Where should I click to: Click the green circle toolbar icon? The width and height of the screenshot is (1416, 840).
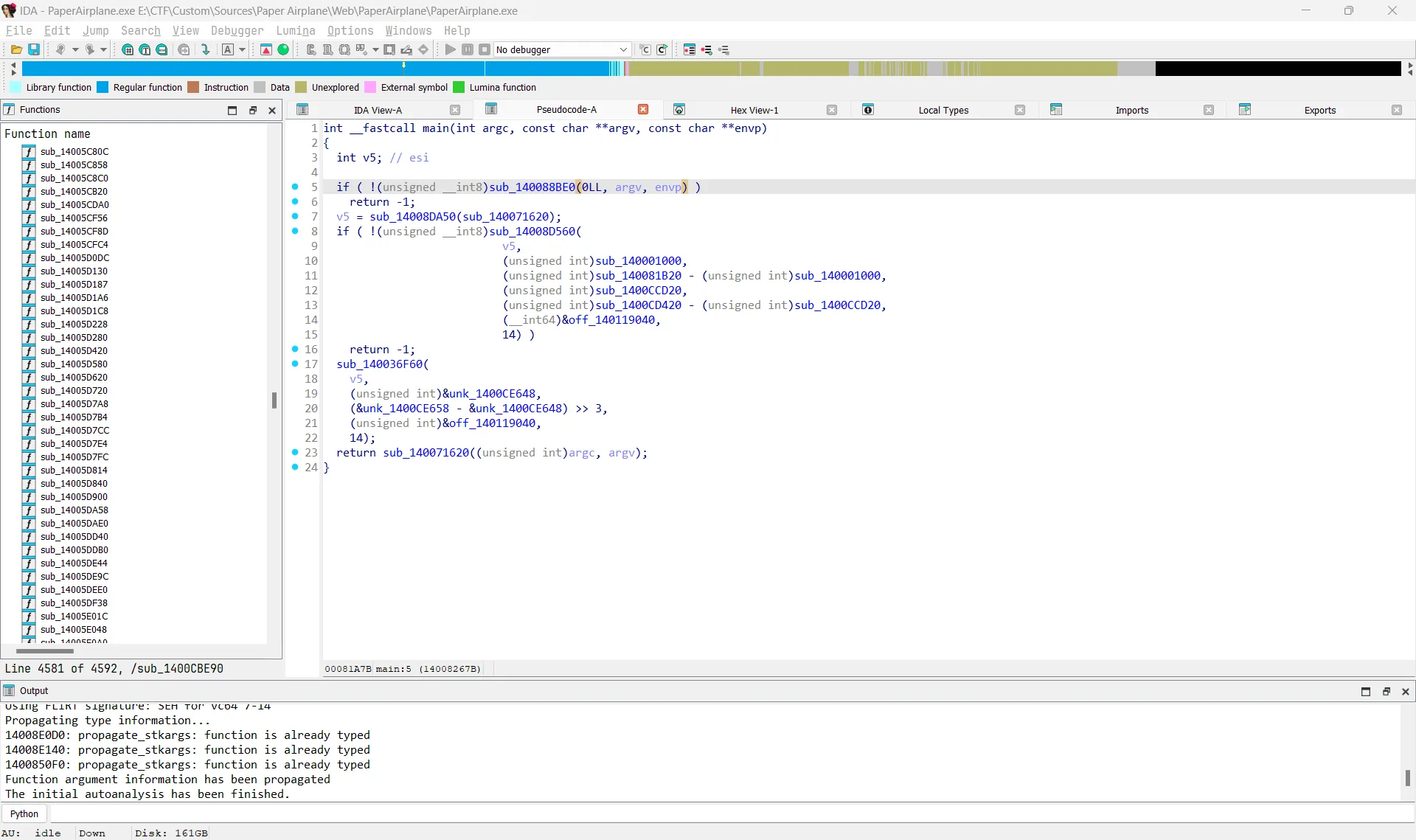point(283,49)
